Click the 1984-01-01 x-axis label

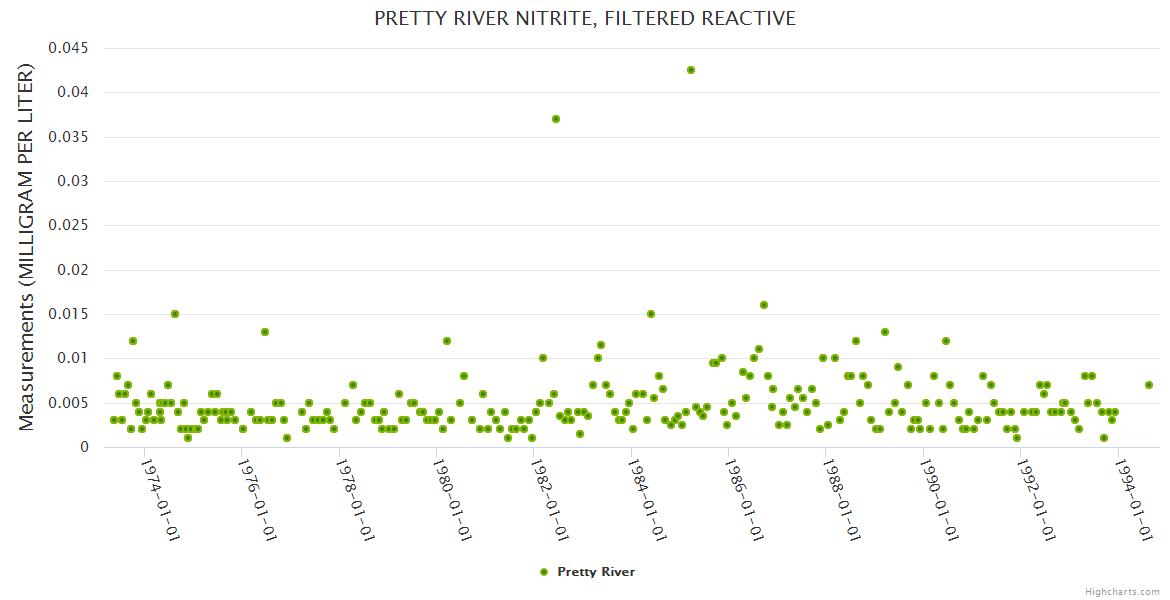647,500
